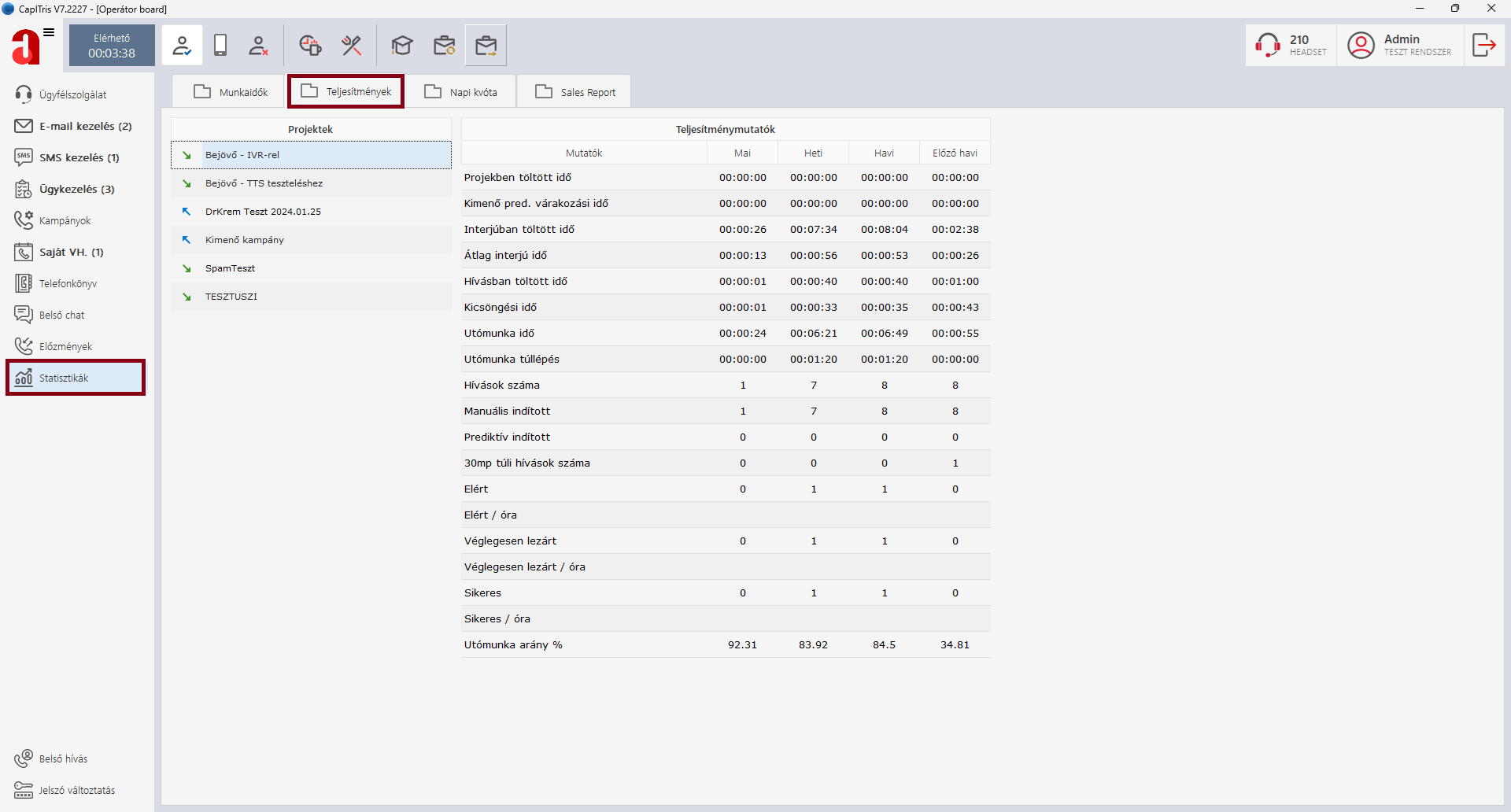Click the 210 Headset indicator
The width and height of the screenshot is (1511, 812).
tap(1291, 46)
